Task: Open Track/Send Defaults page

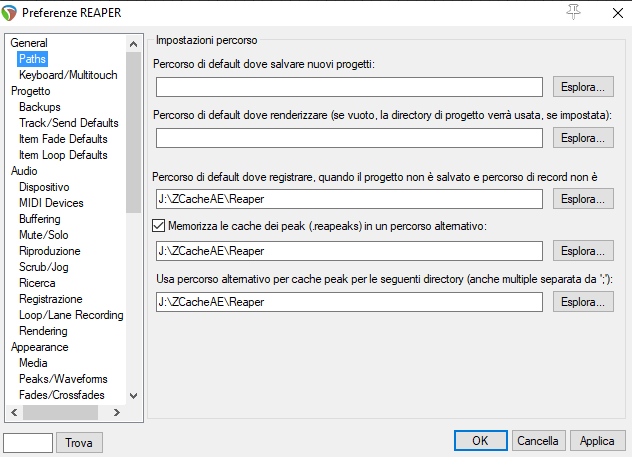Action: coord(69,123)
